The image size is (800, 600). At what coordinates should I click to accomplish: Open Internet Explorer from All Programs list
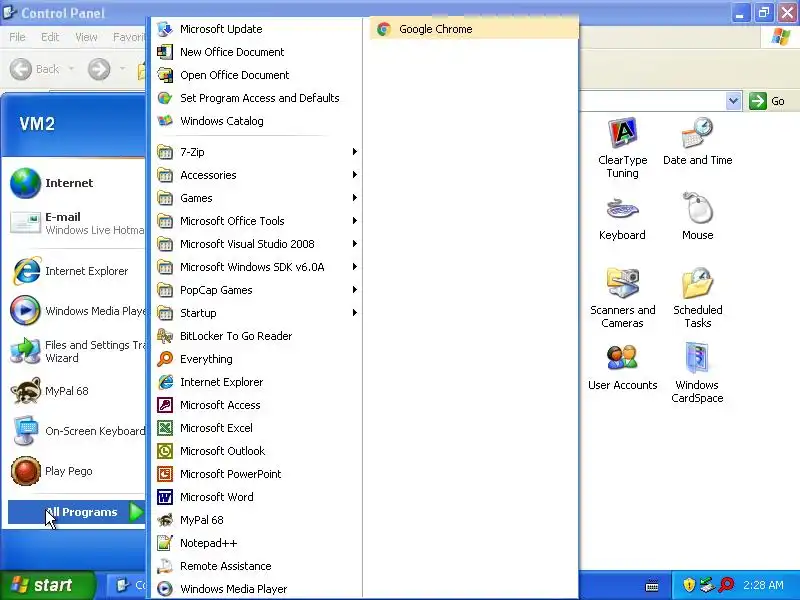[x=257, y=382]
